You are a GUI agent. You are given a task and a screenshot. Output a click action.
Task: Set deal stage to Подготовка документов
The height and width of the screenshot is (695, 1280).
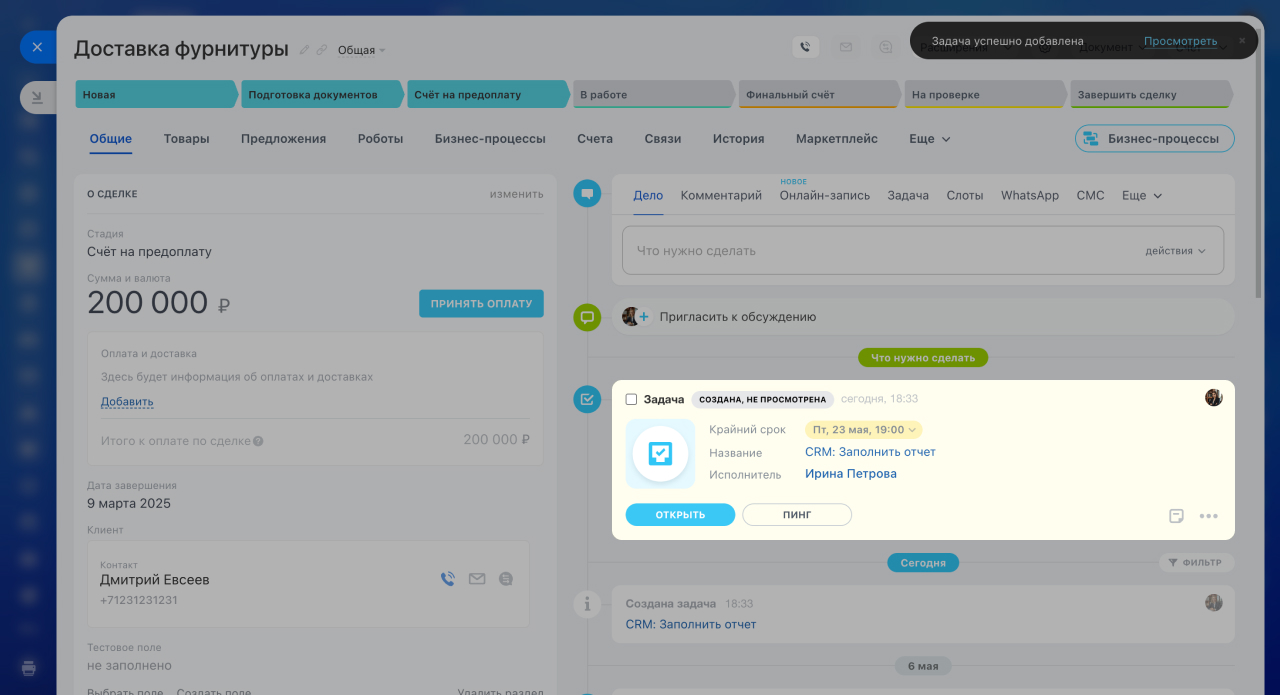322,94
